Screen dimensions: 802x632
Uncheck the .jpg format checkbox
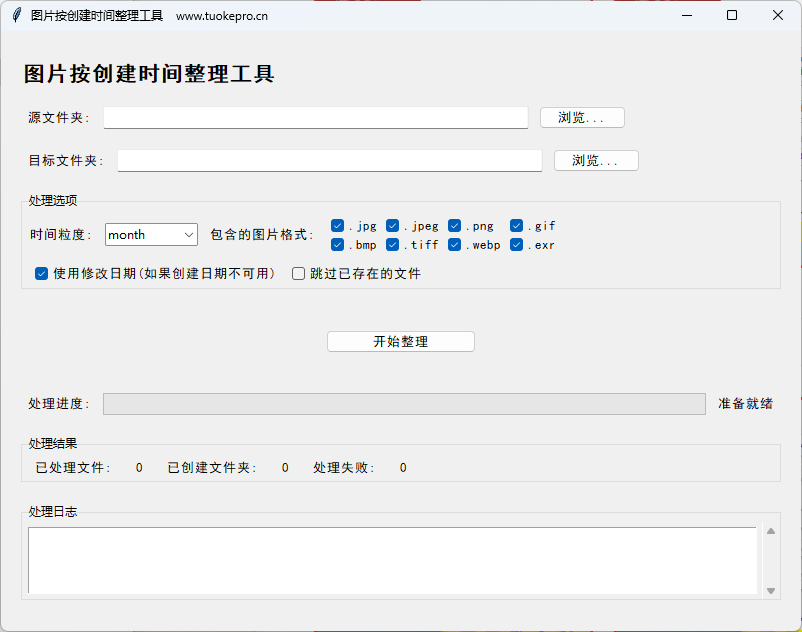338,225
